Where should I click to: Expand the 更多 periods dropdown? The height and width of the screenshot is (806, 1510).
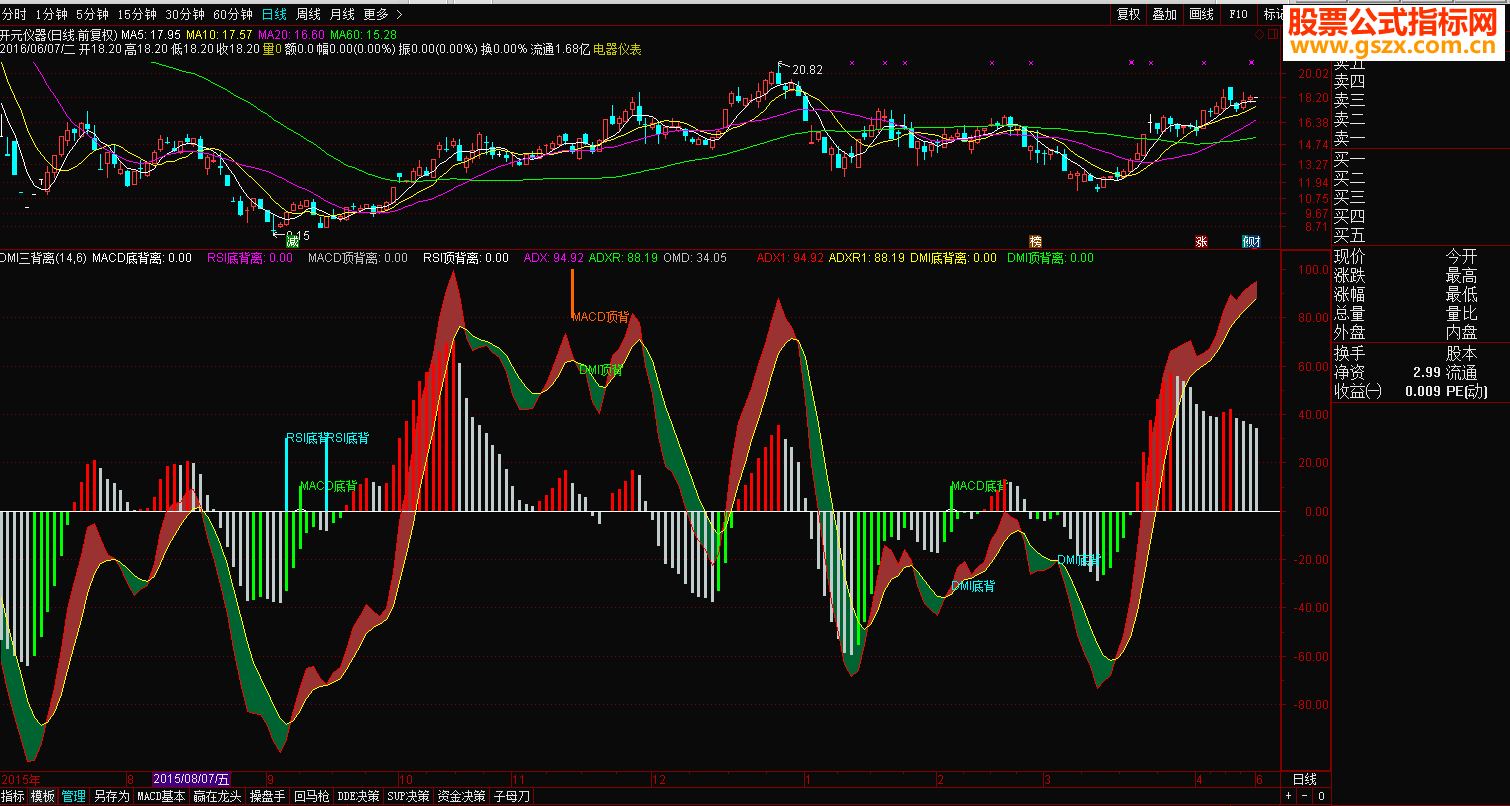point(383,14)
